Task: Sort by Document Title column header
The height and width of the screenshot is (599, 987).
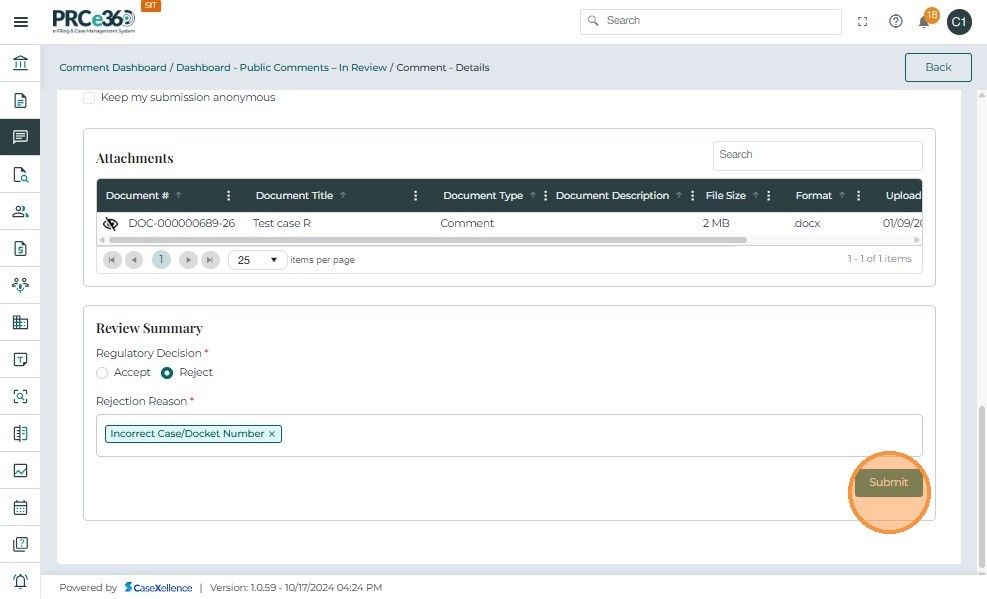Action: pos(294,196)
